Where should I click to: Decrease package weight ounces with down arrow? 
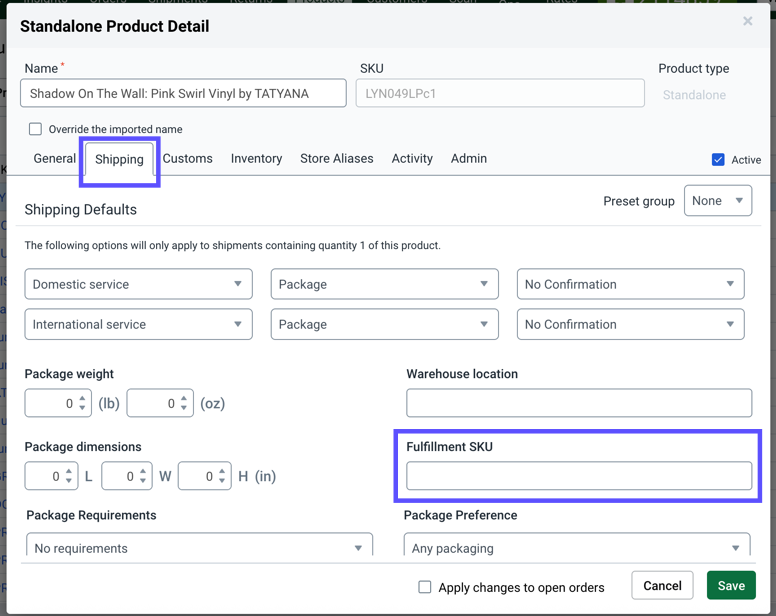pyautogui.click(x=184, y=408)
